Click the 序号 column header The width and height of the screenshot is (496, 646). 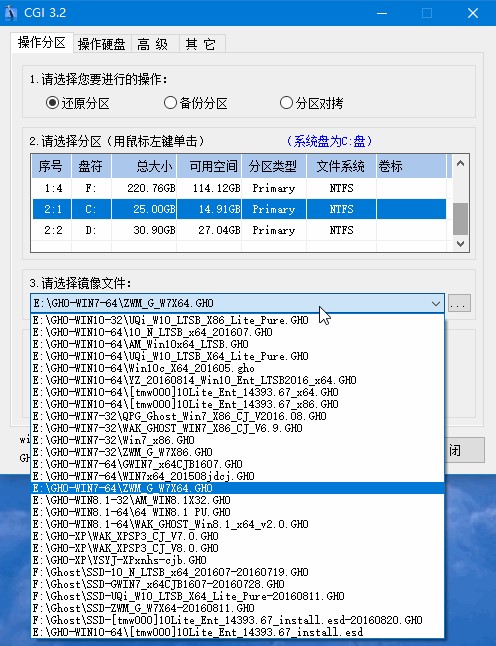51,166
